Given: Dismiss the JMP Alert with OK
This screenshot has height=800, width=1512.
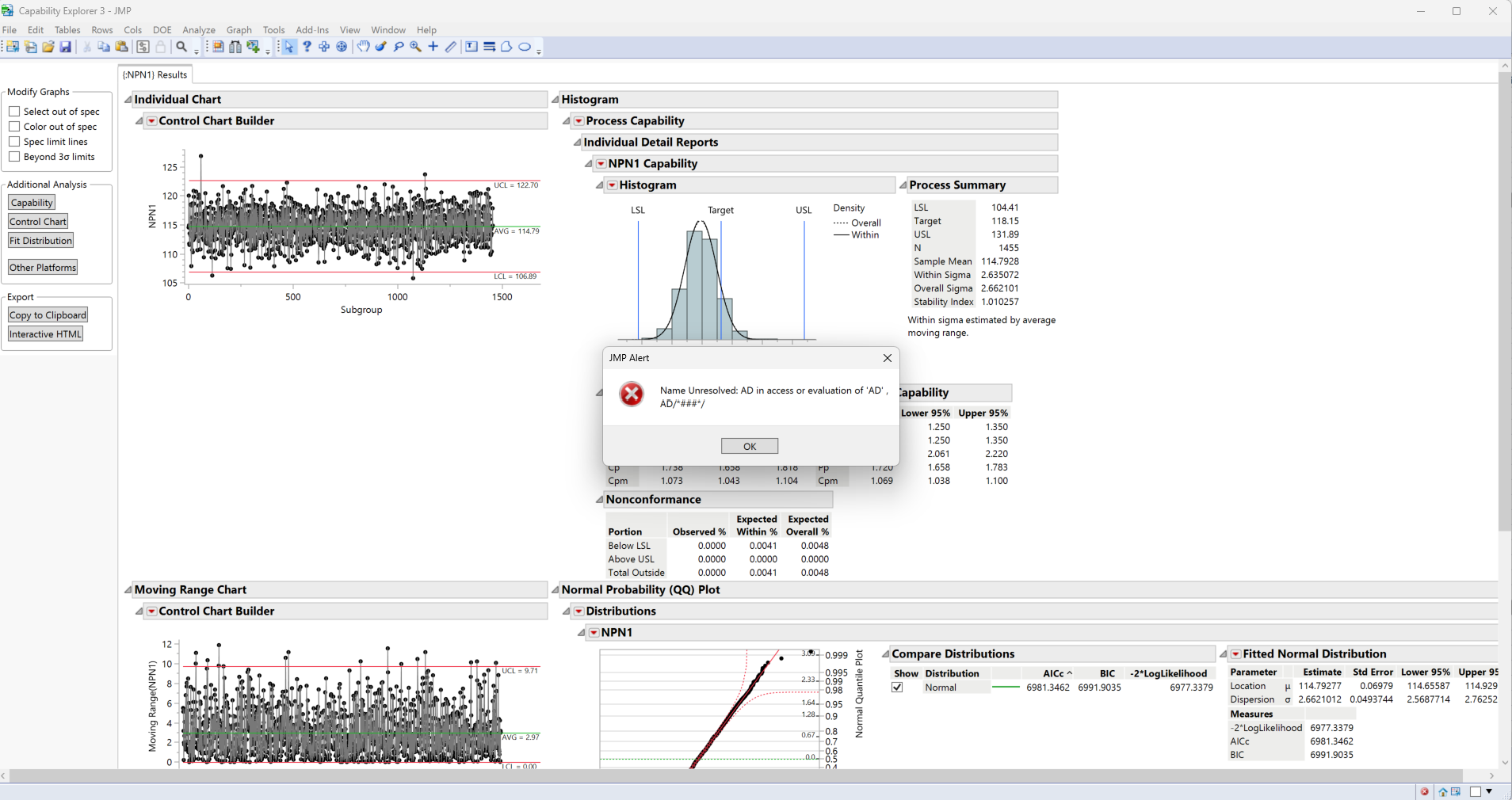Looking at the screenshot, I should click(749, 446).
